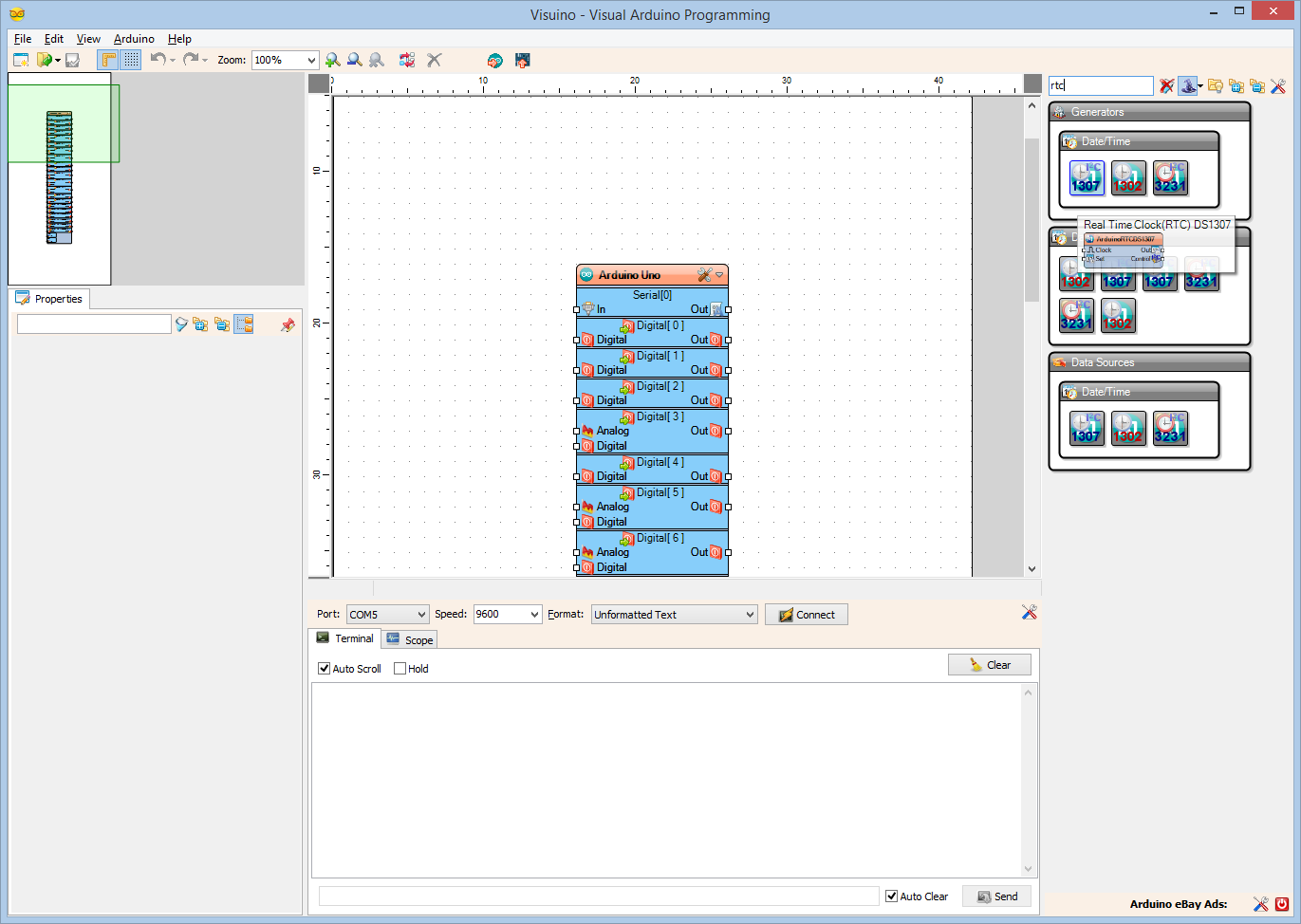Click the delete component icon on toolbar

434,59
